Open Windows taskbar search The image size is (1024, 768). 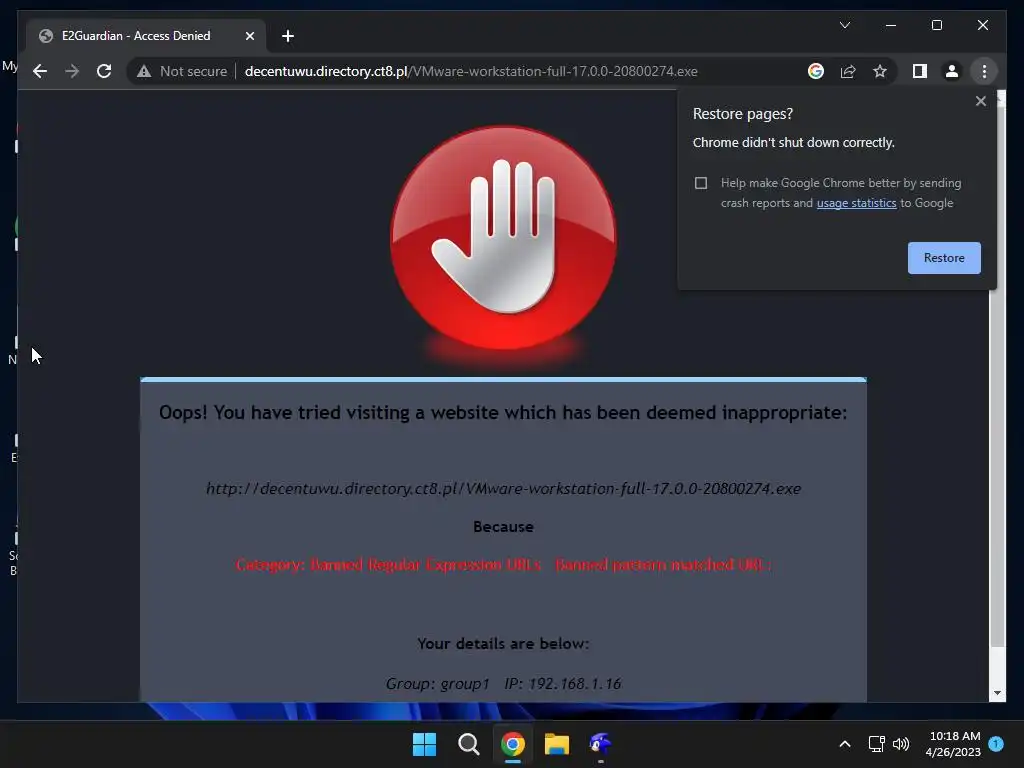[468, 744]
